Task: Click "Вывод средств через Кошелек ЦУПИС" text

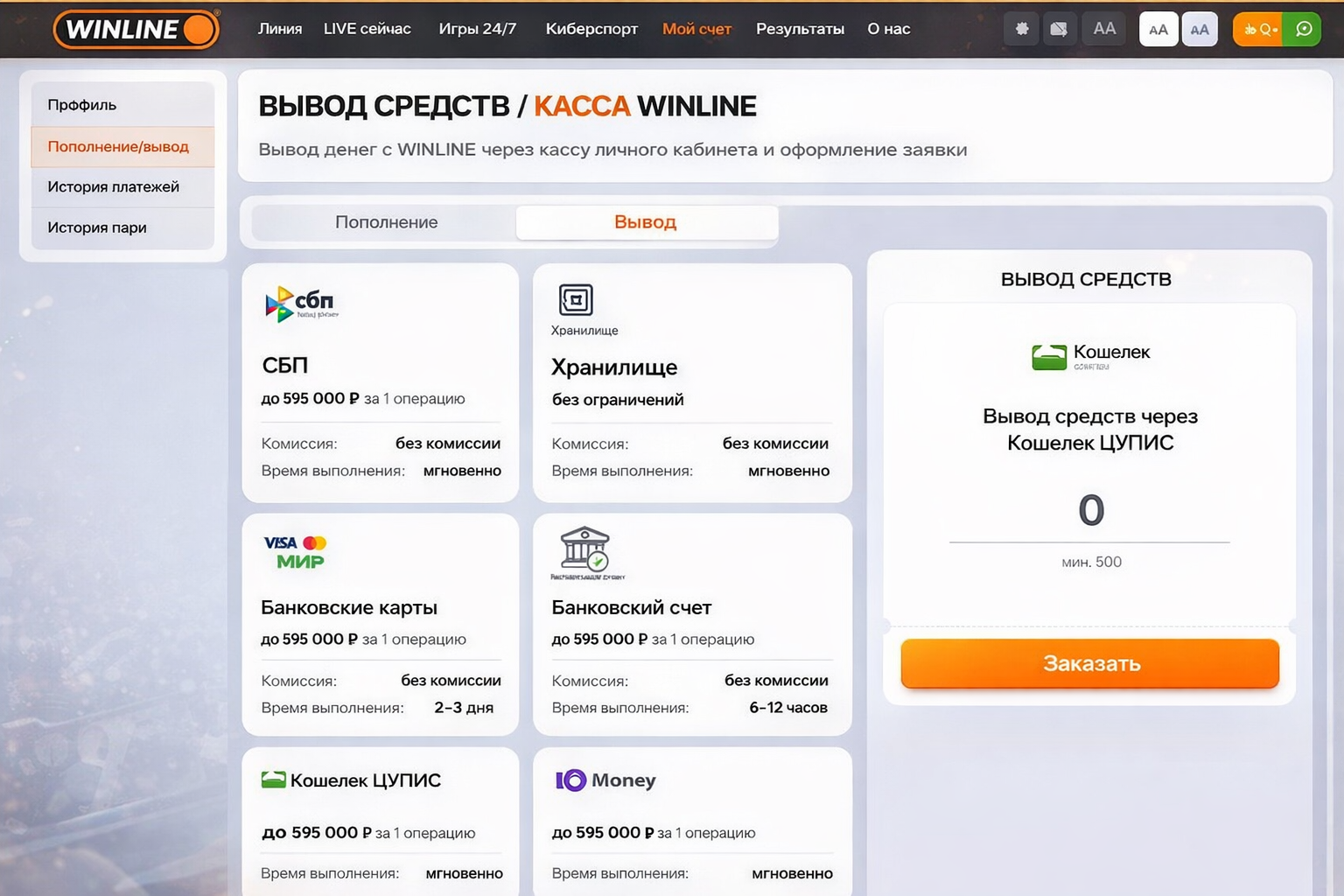Action: [x=1090, y=430]
